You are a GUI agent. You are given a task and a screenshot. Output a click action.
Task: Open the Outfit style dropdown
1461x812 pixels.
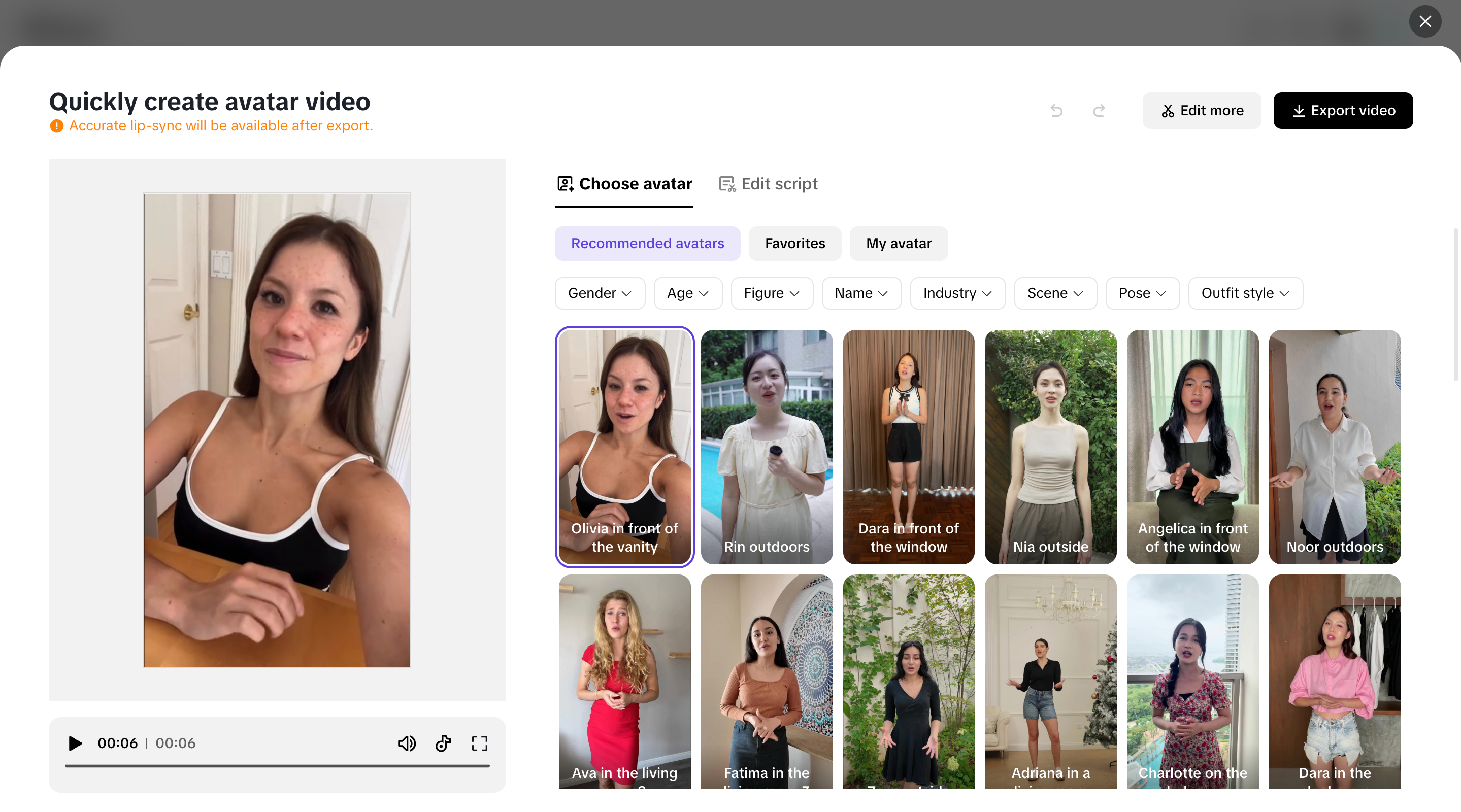pyautogui.click(x=1245, y=293)
